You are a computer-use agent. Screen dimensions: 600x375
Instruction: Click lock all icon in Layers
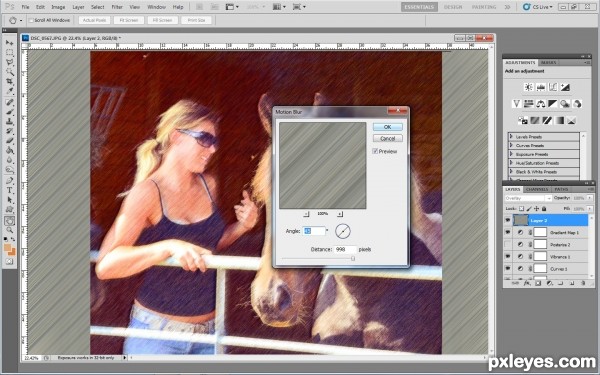click(544, 209)
